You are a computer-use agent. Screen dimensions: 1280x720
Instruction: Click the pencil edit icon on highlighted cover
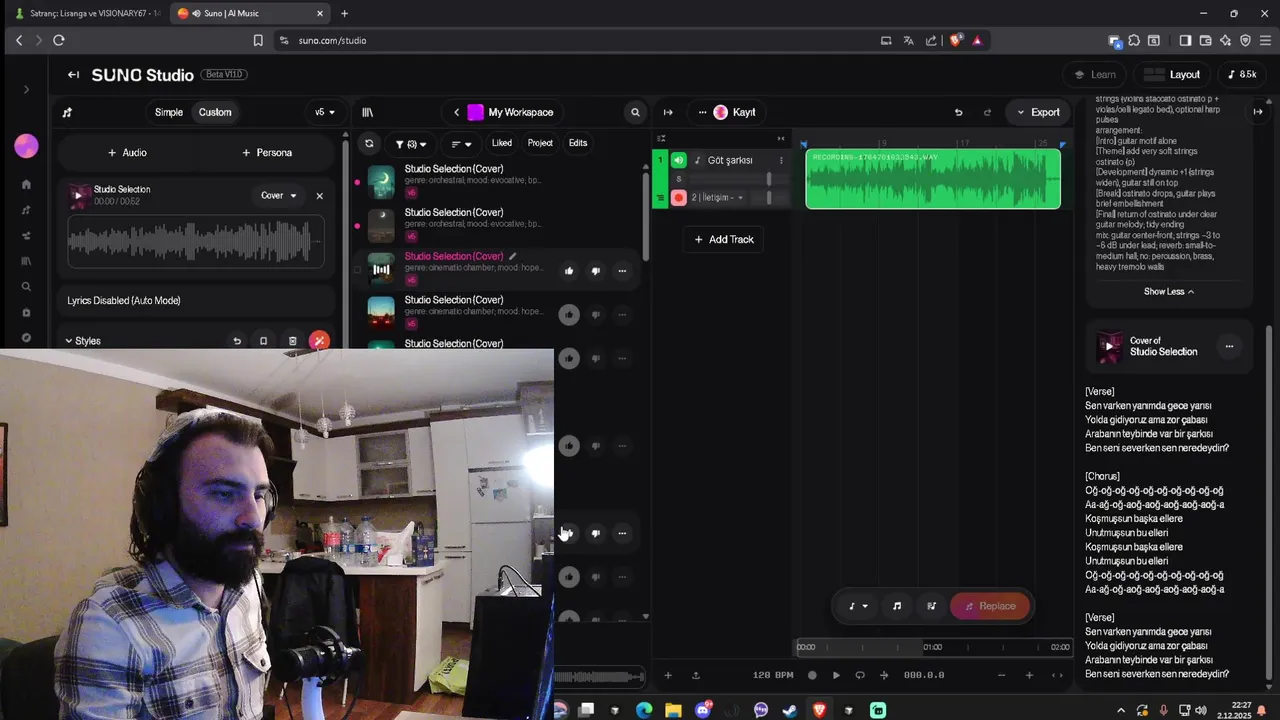click(x=513, y=256)
